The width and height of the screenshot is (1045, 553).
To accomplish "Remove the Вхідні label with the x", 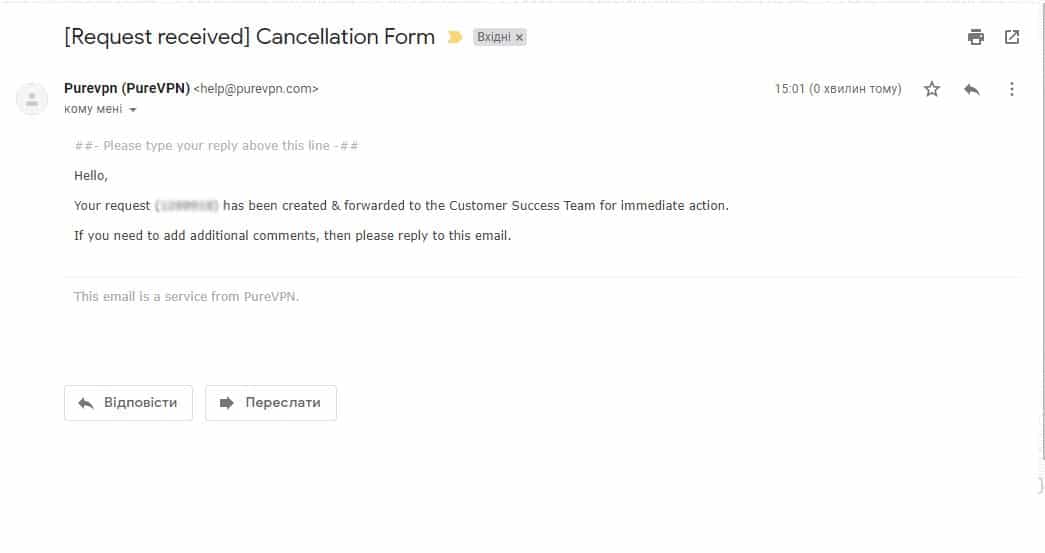I will 519,37.
